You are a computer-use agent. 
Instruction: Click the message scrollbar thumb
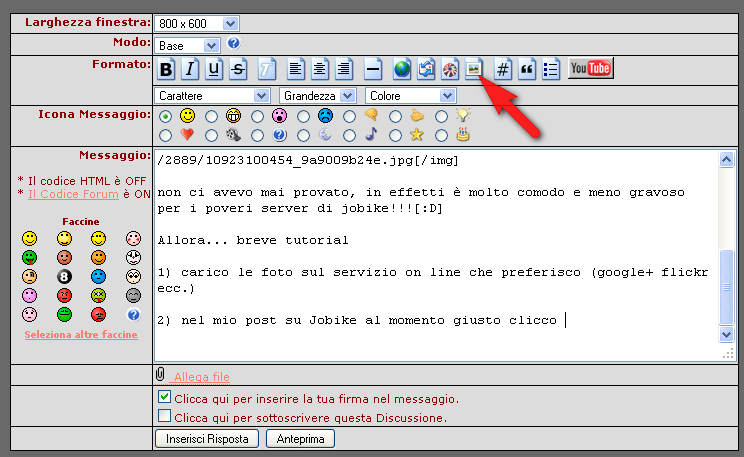pyautogui.click(x=726, y=287)
